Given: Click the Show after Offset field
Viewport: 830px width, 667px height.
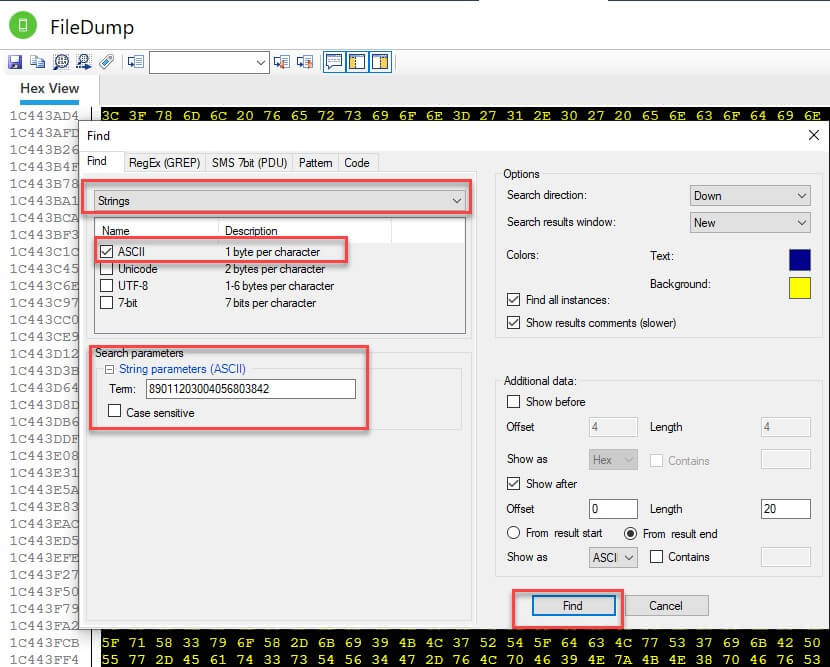Looking at the screenshot, I should [x=613, y=509].
